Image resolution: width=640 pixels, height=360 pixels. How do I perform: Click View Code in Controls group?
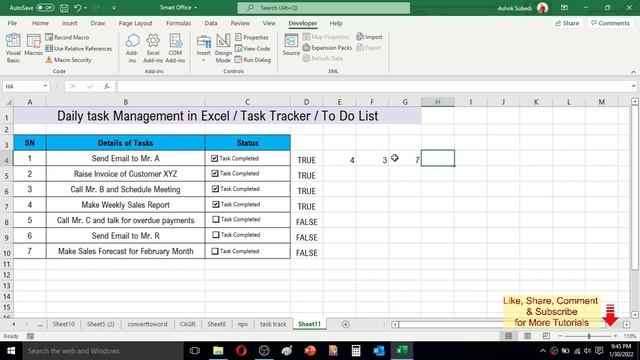click(252, 49)
